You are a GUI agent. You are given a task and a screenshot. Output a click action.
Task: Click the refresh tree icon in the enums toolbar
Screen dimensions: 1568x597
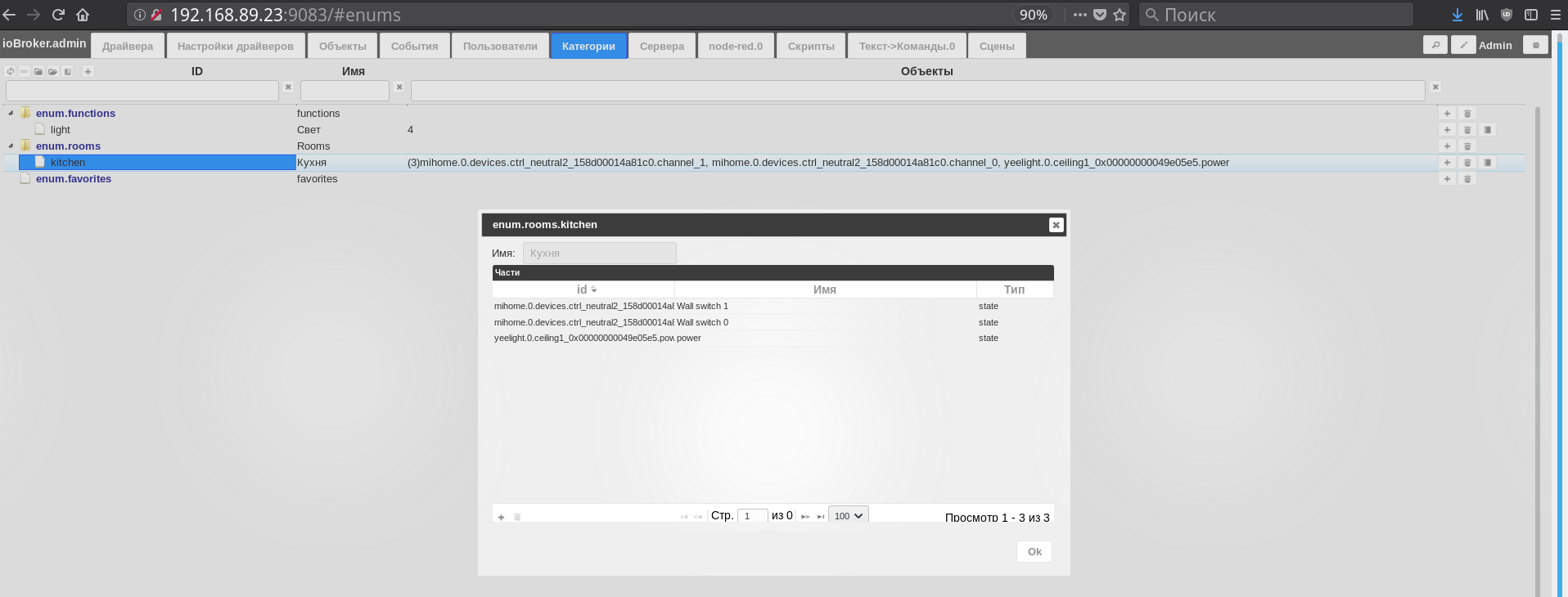(x=11, y=72)
